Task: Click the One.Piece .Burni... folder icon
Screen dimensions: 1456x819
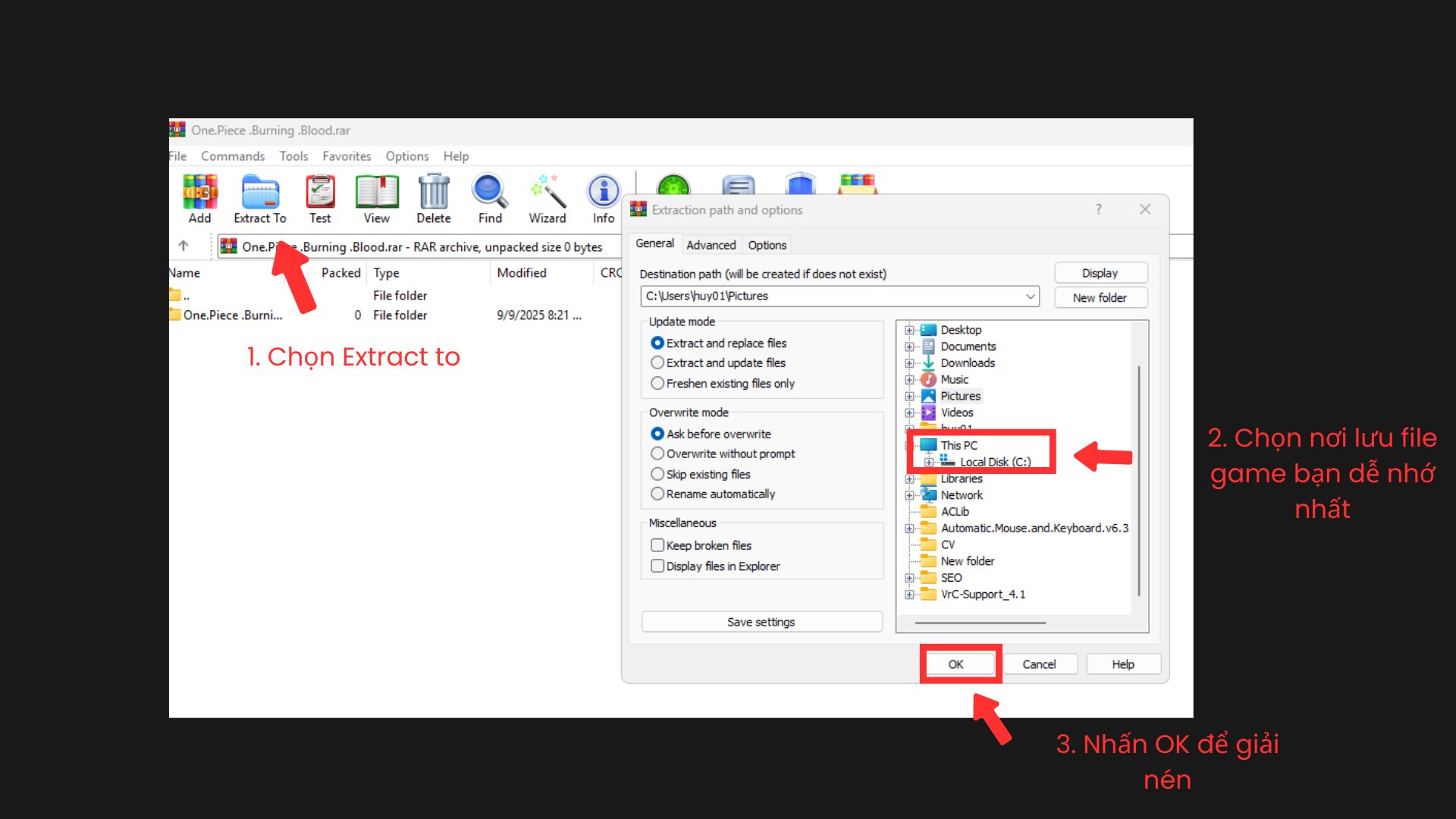Action: 175,315
